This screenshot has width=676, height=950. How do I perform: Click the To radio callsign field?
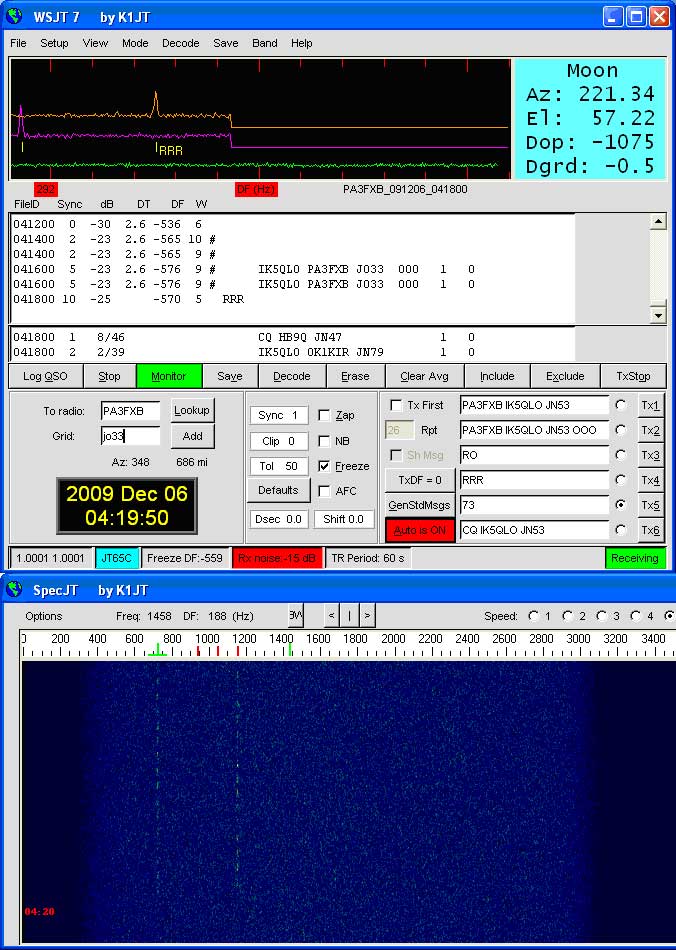130,411
